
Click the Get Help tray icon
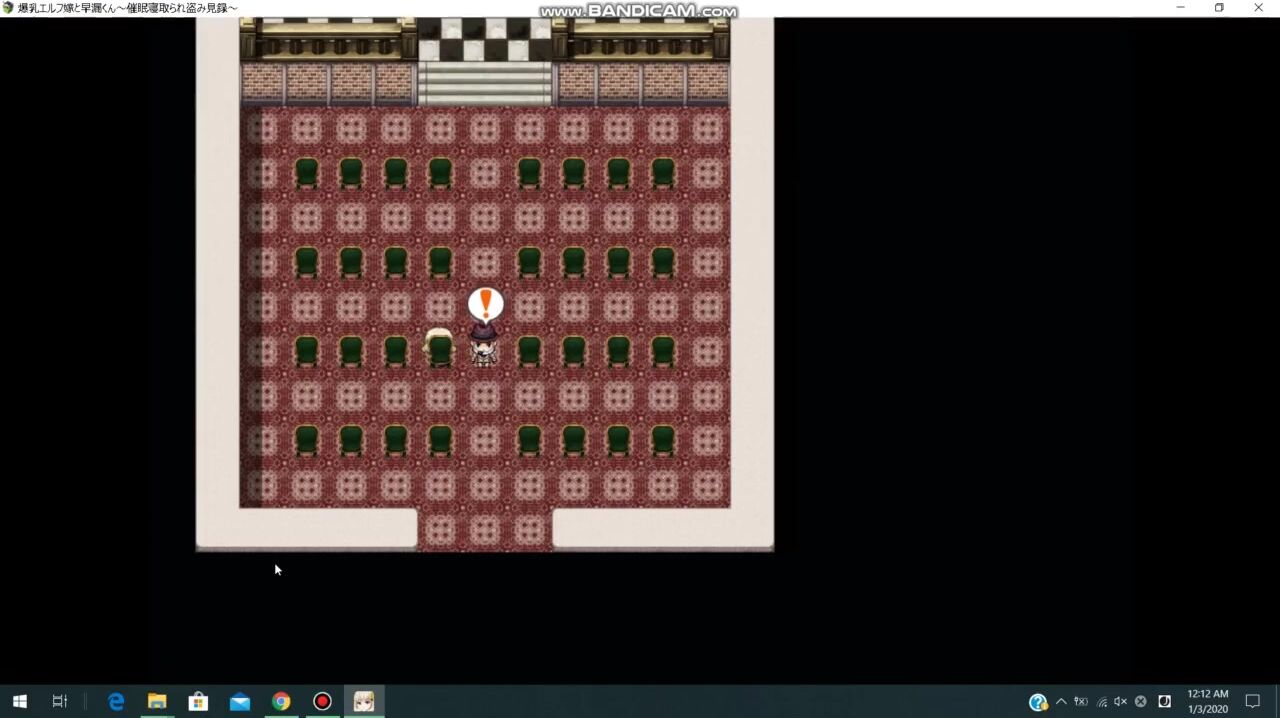pyautogui.click(x=1038, y=702)
